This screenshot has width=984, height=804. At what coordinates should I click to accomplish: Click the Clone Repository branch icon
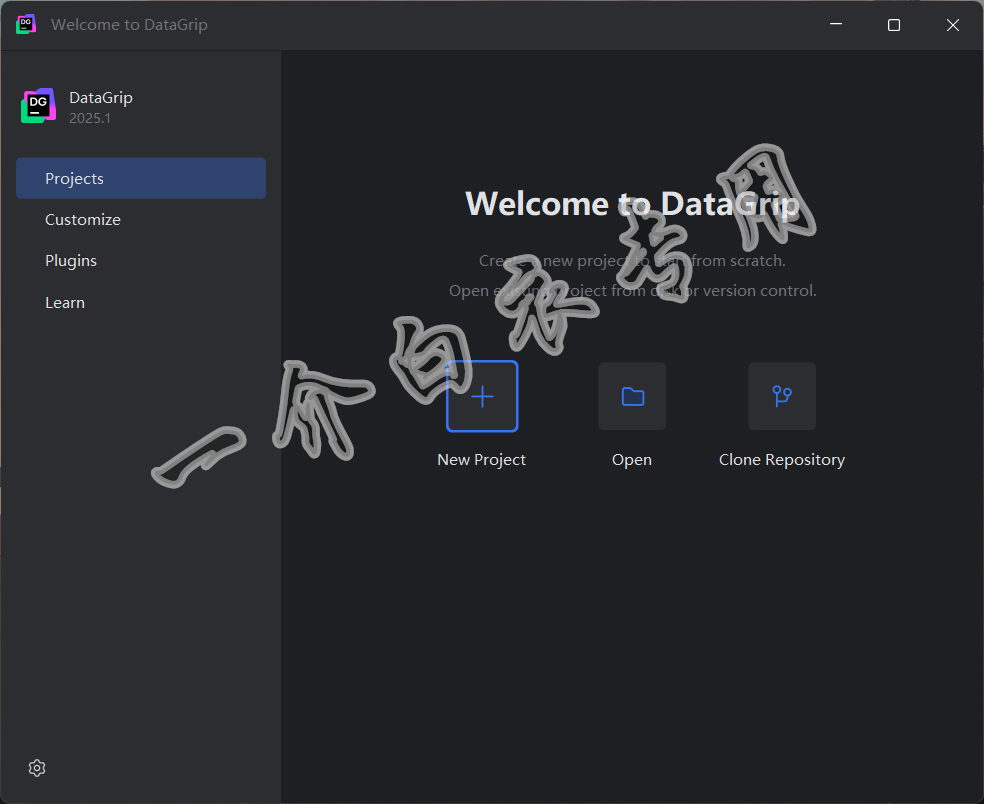[x=782, y=396]
